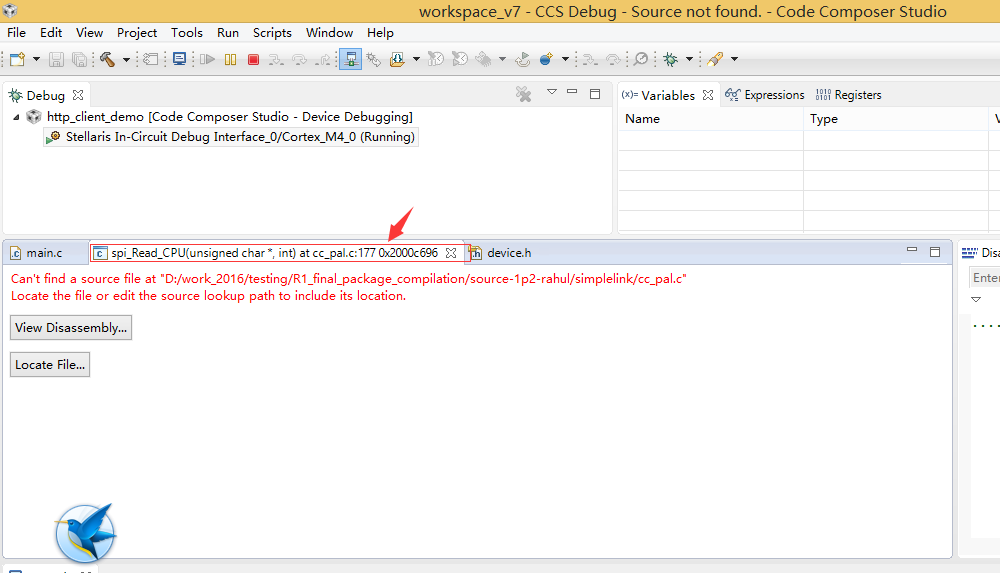This screenshot has width=1000, height=573.
Task: Click the Step Over icon
Action: click(x=299, y=59)
